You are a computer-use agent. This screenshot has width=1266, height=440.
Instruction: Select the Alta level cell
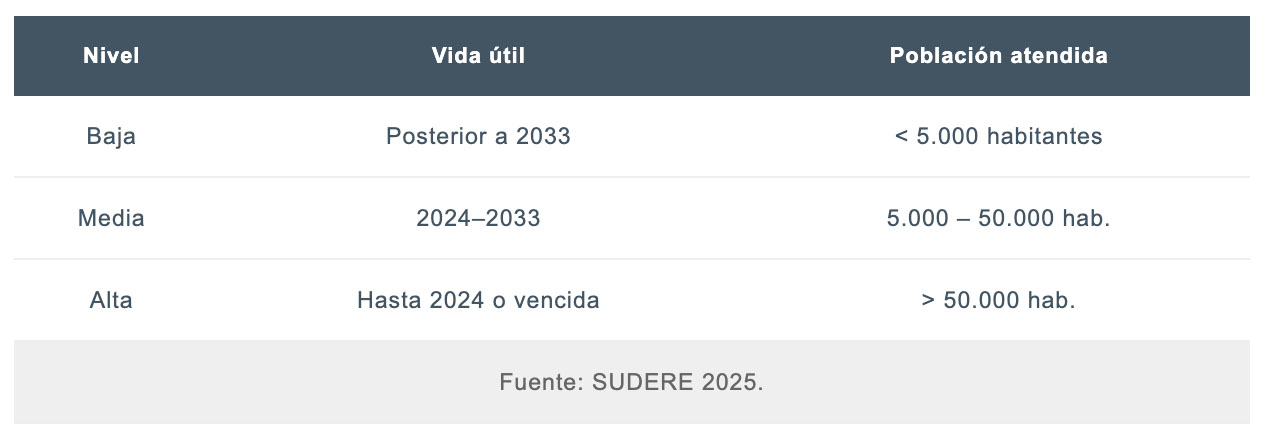[x=111, y=300]
